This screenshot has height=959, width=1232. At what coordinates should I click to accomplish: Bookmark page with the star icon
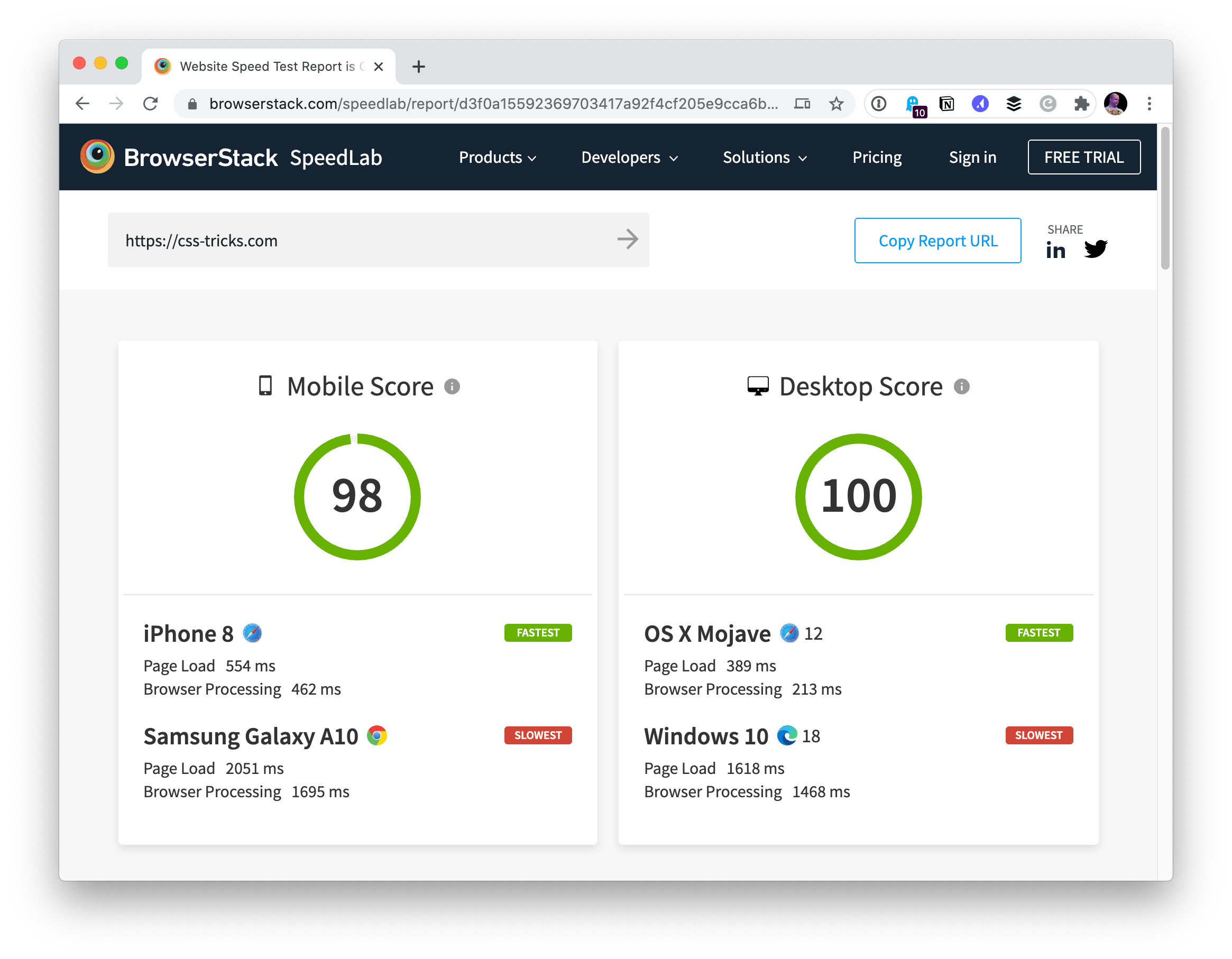pos(836,104)
